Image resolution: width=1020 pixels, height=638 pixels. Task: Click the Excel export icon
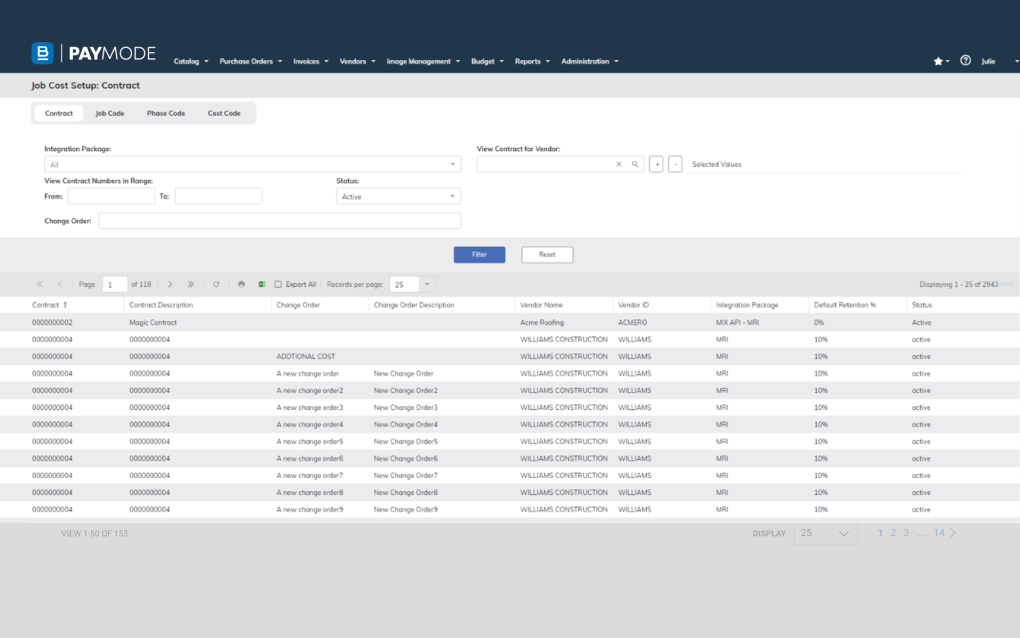tap(262, 285)
